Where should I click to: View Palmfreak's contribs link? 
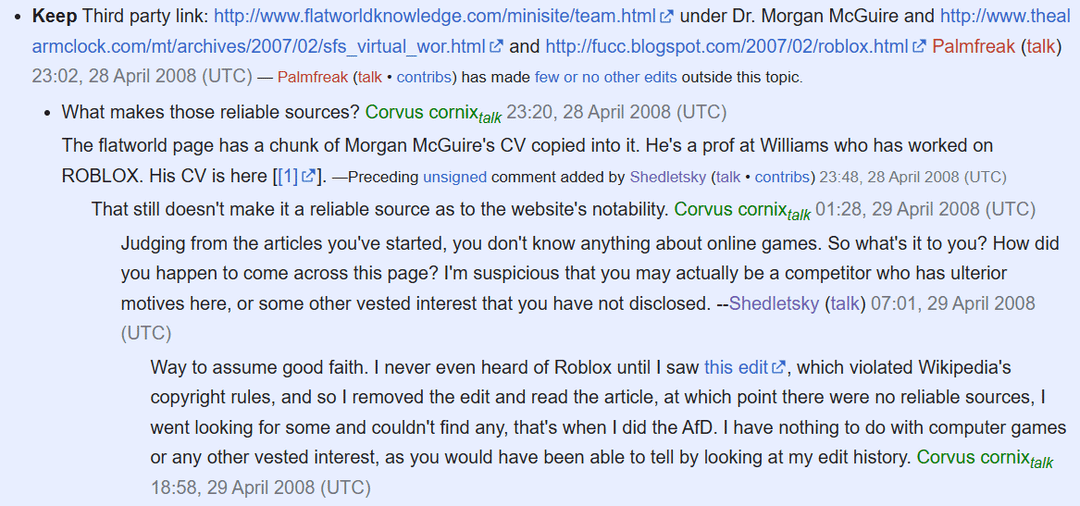point(422,77)
